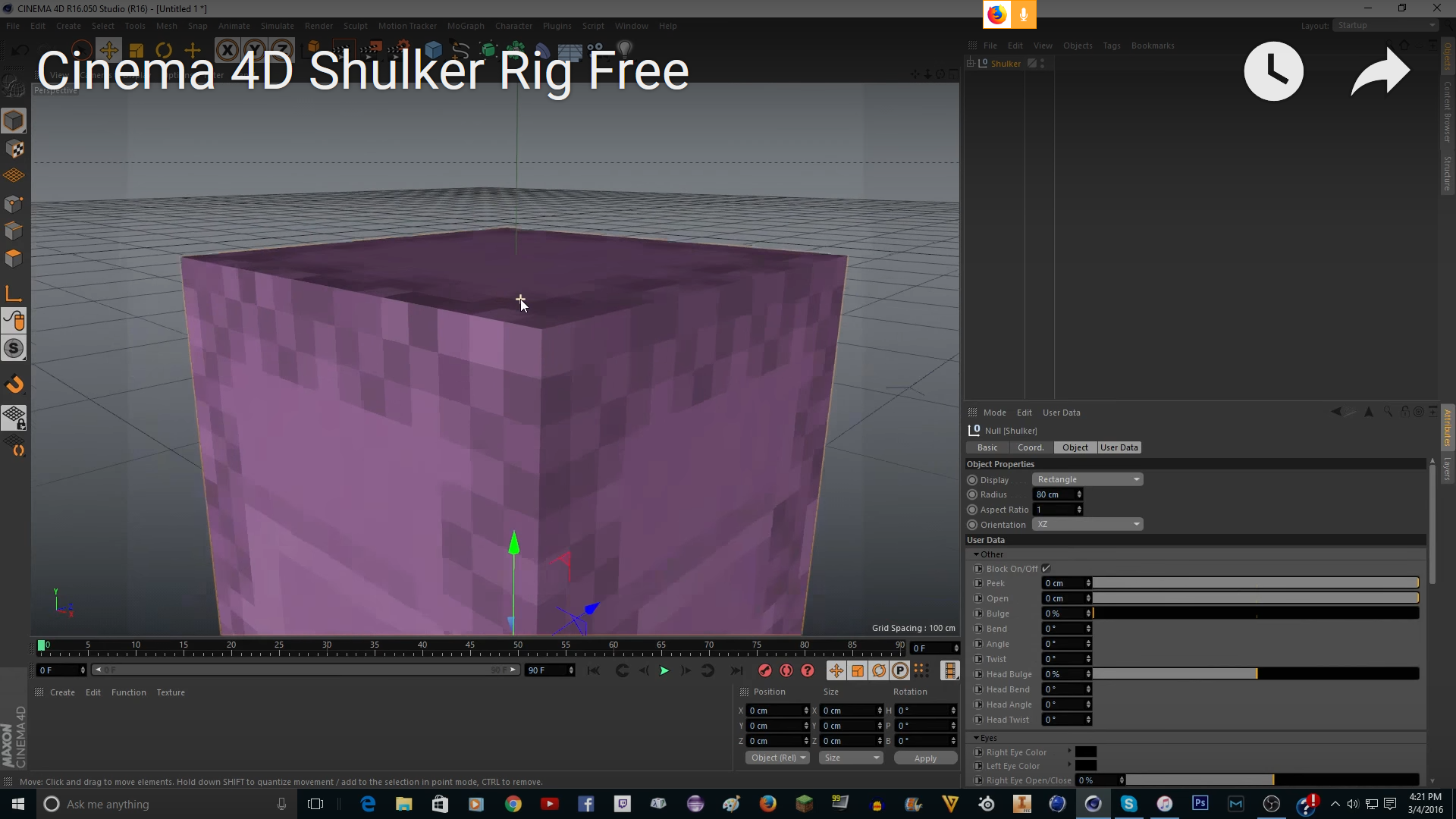Click the X axis lock icon
This screenshot has height=819, width=1456.
click(x=227, y=51)
